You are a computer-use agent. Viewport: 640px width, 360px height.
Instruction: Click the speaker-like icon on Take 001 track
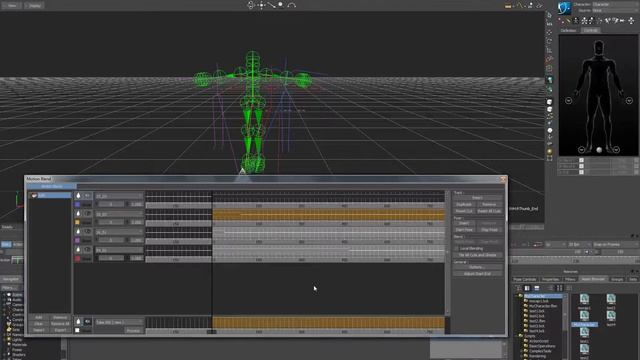[x=87, y=322]
